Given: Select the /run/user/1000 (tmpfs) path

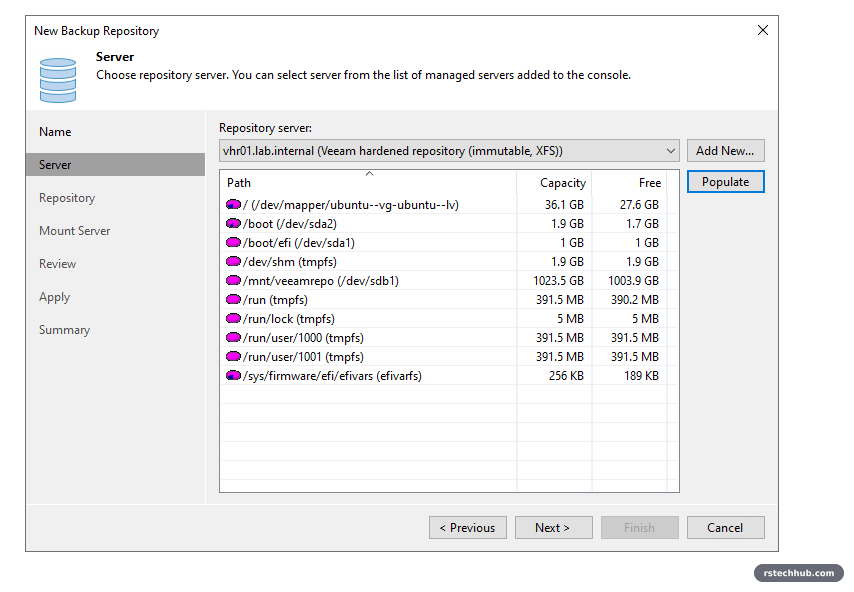Looking at the screenshot, I should point(303,338).
